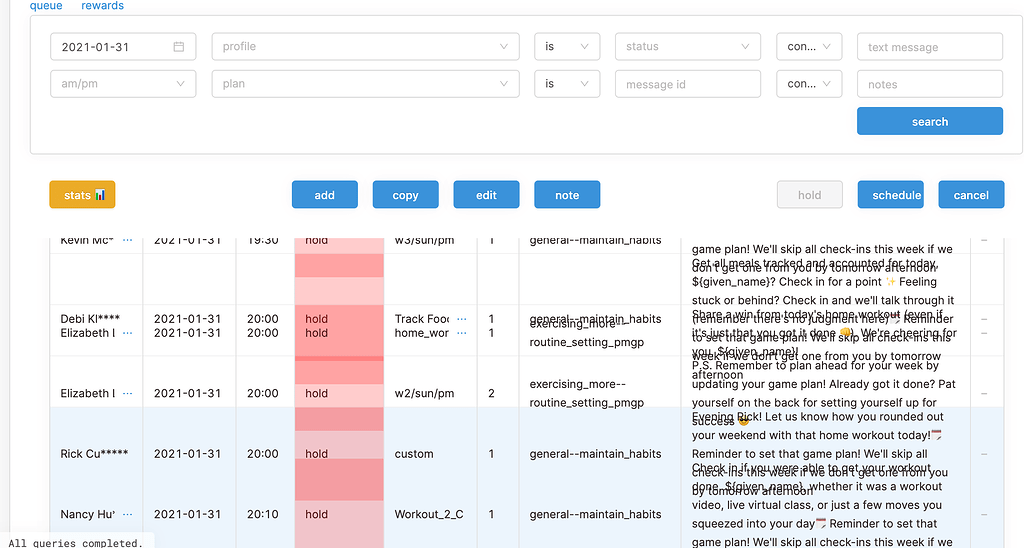Click the schedule button
The image size is (1024, 548).
891,195
